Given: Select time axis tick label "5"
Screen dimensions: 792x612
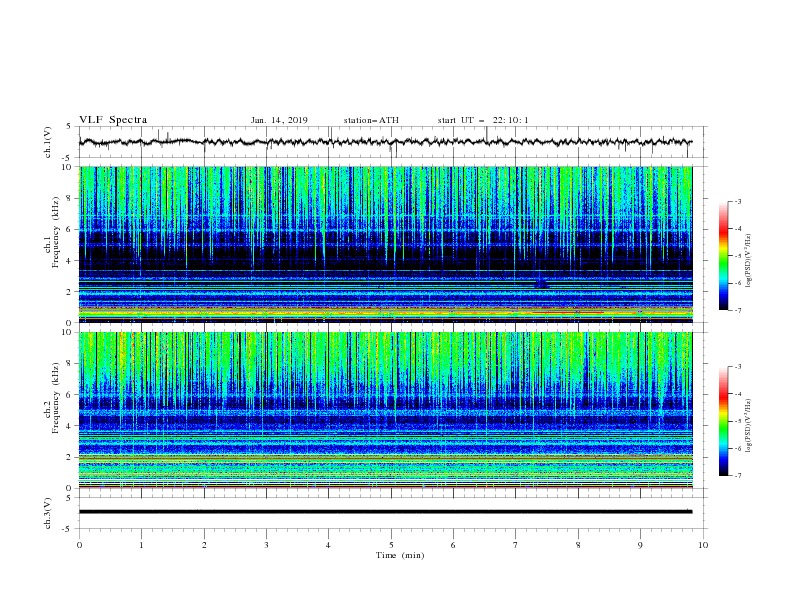Looking at the screenshot, I should (391, 545).
